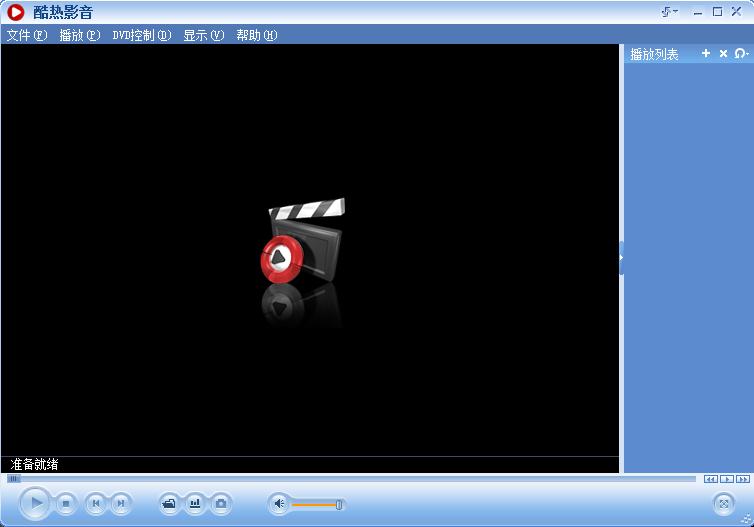
Task: Click the small normal-speed play button
Action: [727, 479]
